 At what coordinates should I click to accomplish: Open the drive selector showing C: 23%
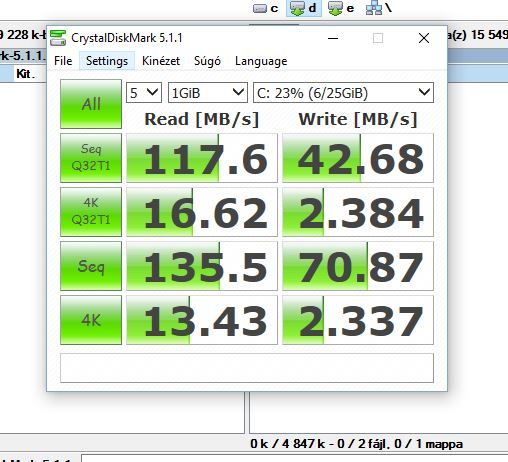[x=343, y=92]
